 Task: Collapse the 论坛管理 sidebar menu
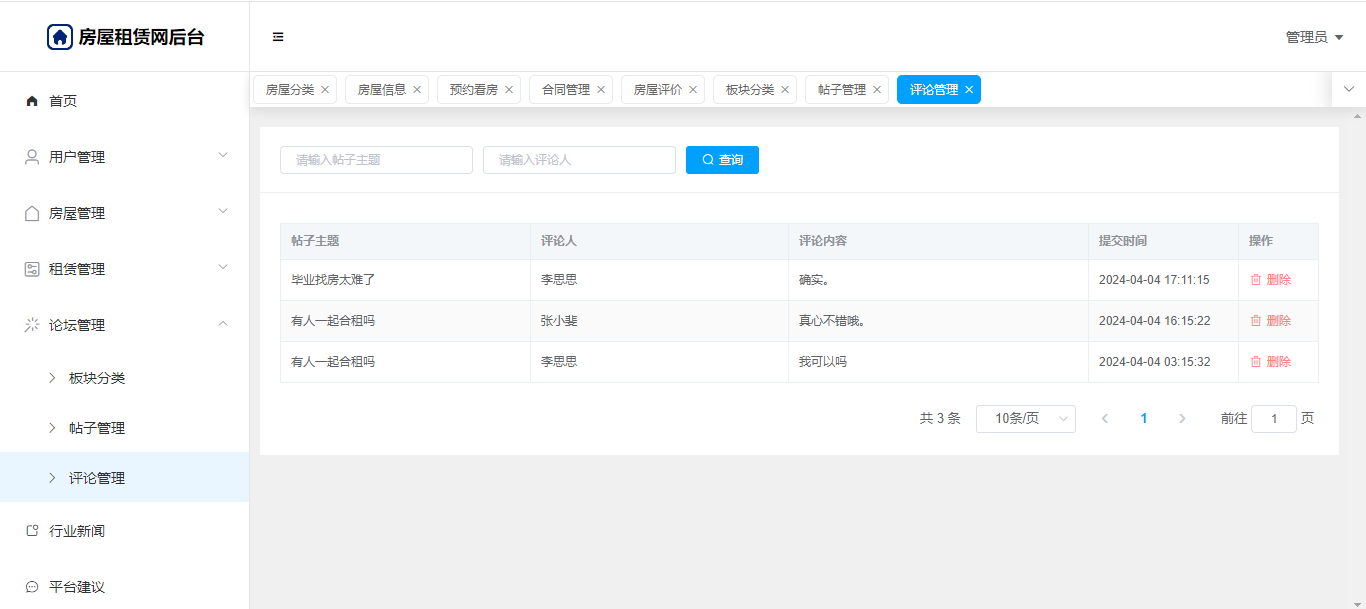(x=124, y=325)
